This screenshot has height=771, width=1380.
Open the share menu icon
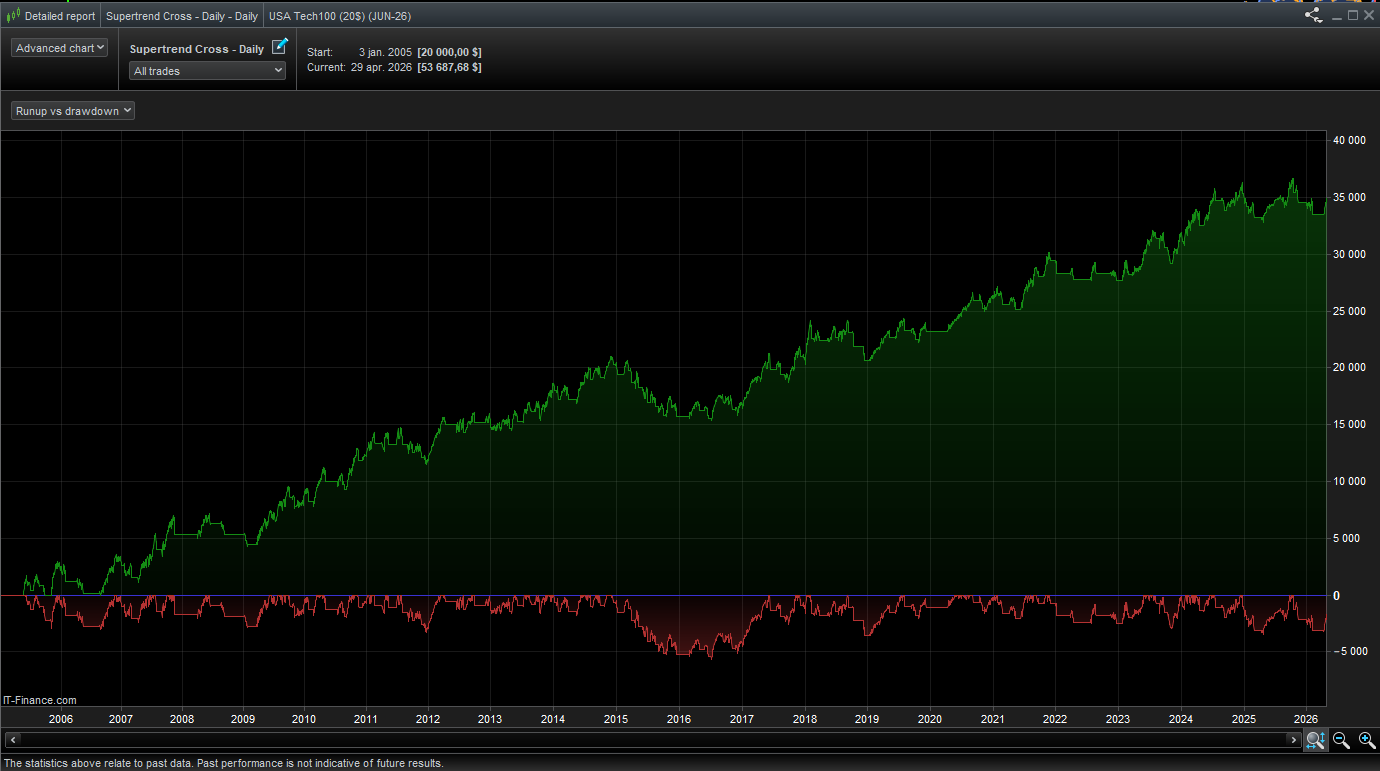pyautogui.click(x=1314, y=15)
